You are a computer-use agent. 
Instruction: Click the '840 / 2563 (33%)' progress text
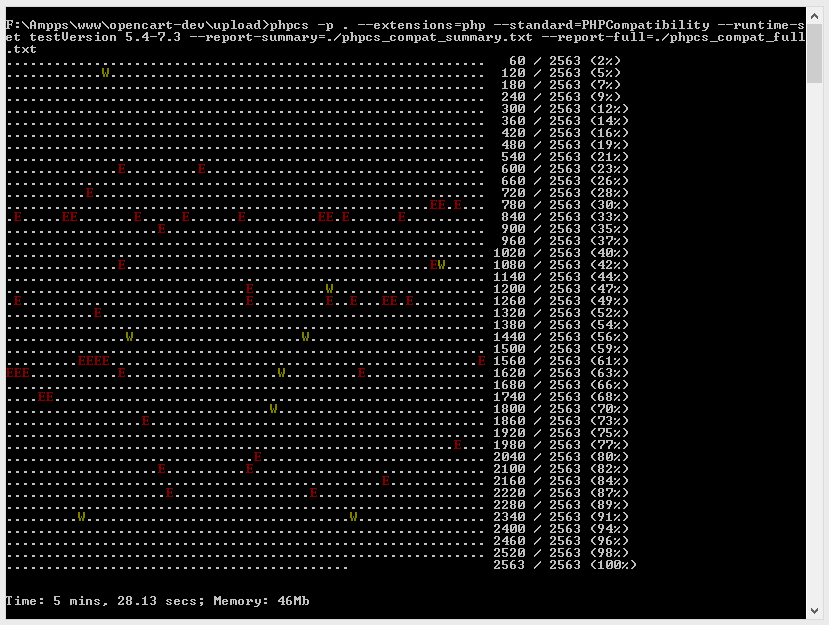pyautogui.click(x=565, y=217)
